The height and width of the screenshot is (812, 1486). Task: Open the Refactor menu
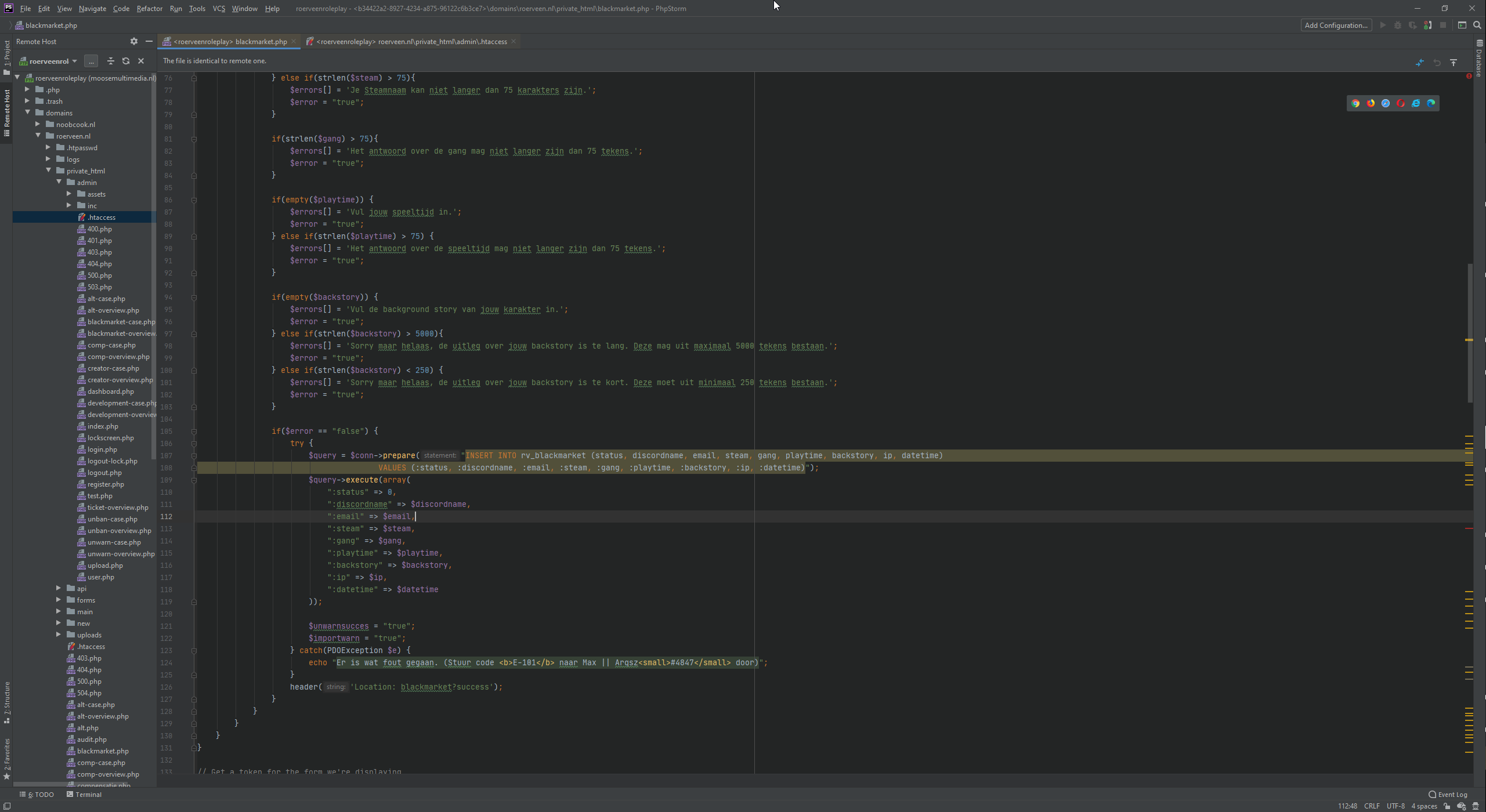tap(149, 9)
